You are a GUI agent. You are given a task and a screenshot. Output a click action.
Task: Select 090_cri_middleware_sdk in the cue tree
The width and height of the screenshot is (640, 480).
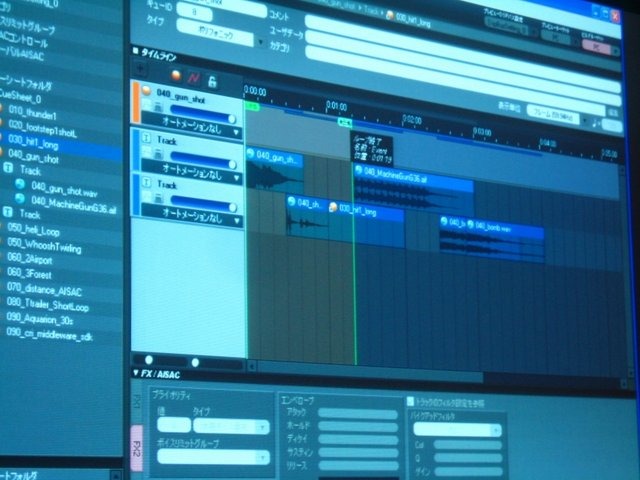coord(49,334)
